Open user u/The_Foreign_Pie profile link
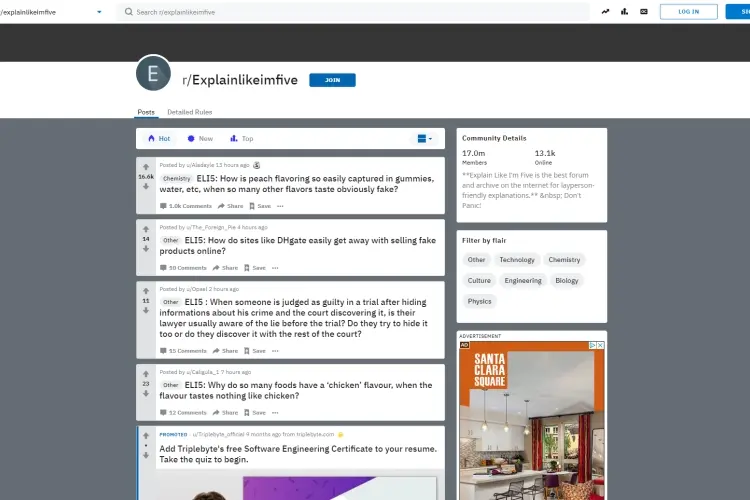The width and height of the screenshot is (750, 500). pyautogui.click(x=211, y=227)
